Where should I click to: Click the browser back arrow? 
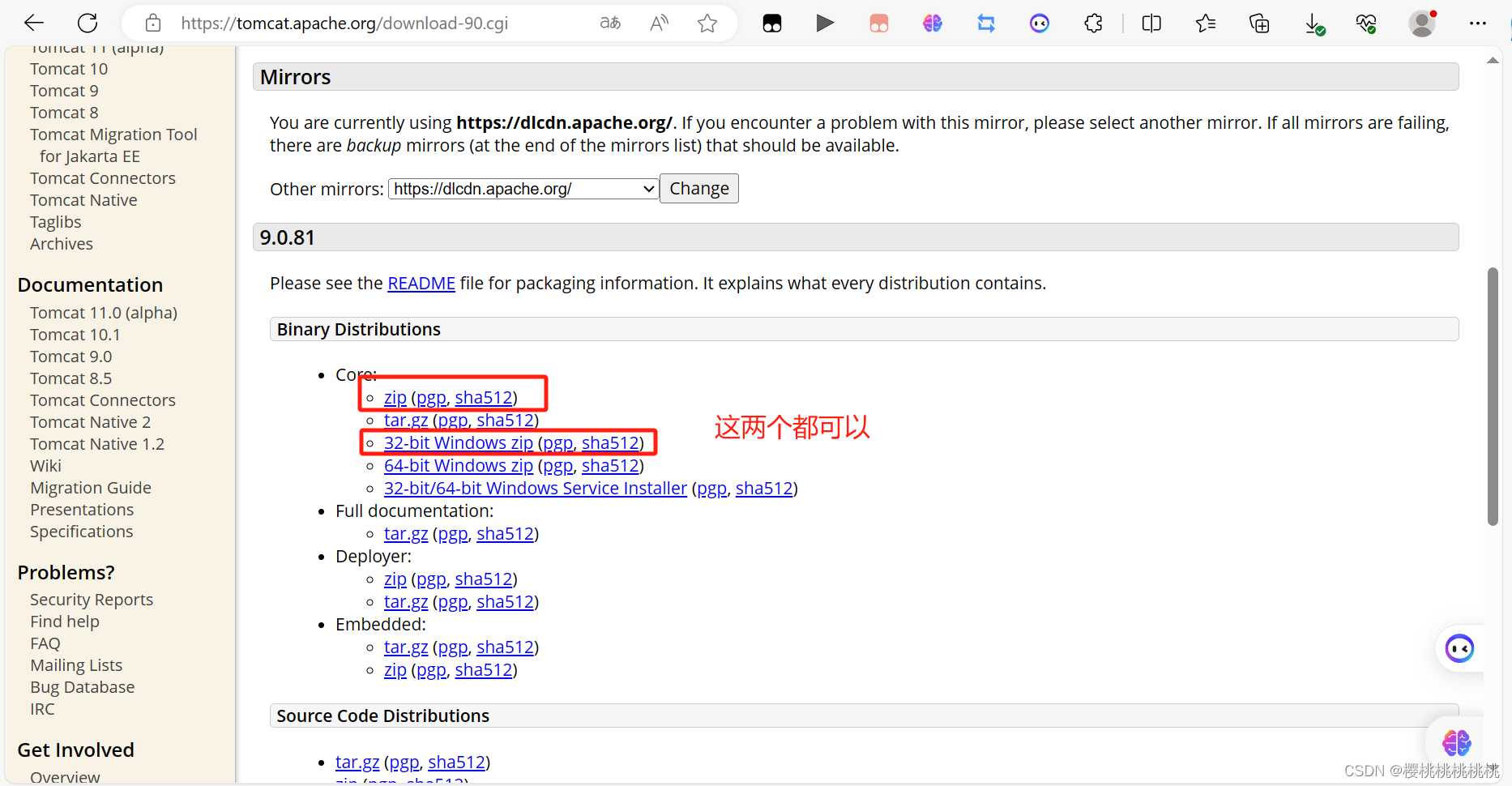pyautogui.click(x=34, y=23)
